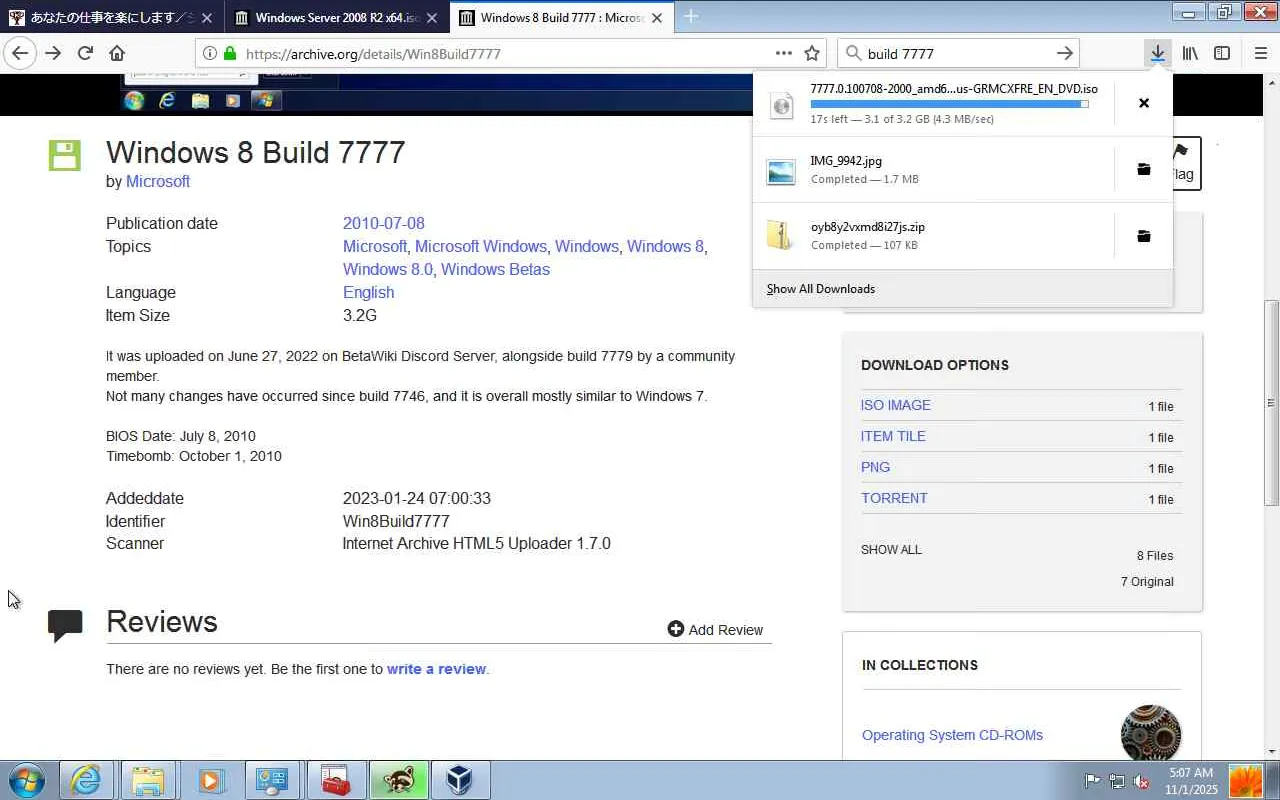Launch Windows Media Player from taskbar
The width and height of the screenshot is (1280, 800).
tap(210, 780)
